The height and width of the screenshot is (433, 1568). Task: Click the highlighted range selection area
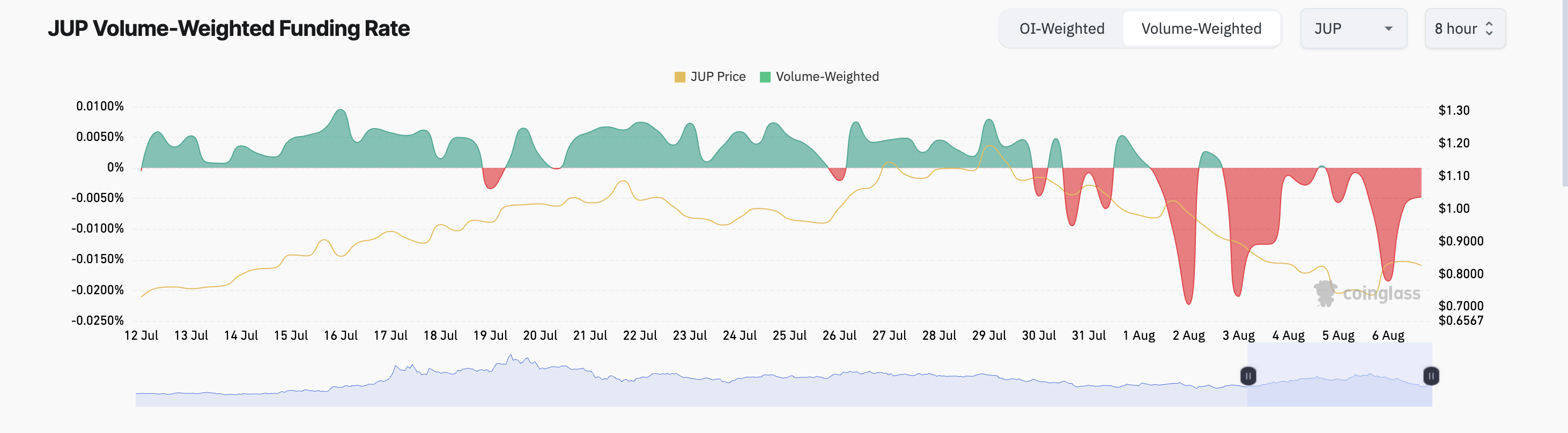point(1340,375)
